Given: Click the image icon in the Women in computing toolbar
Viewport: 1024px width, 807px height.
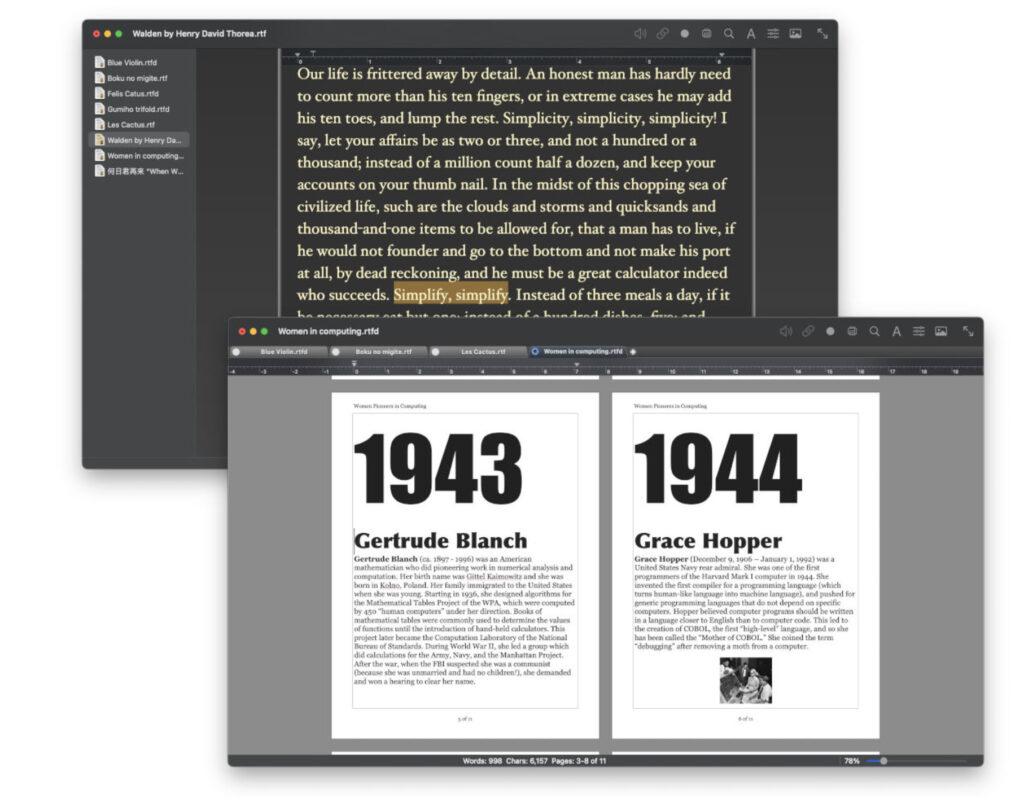Looking at the screenshot, I should coord(941,331).
